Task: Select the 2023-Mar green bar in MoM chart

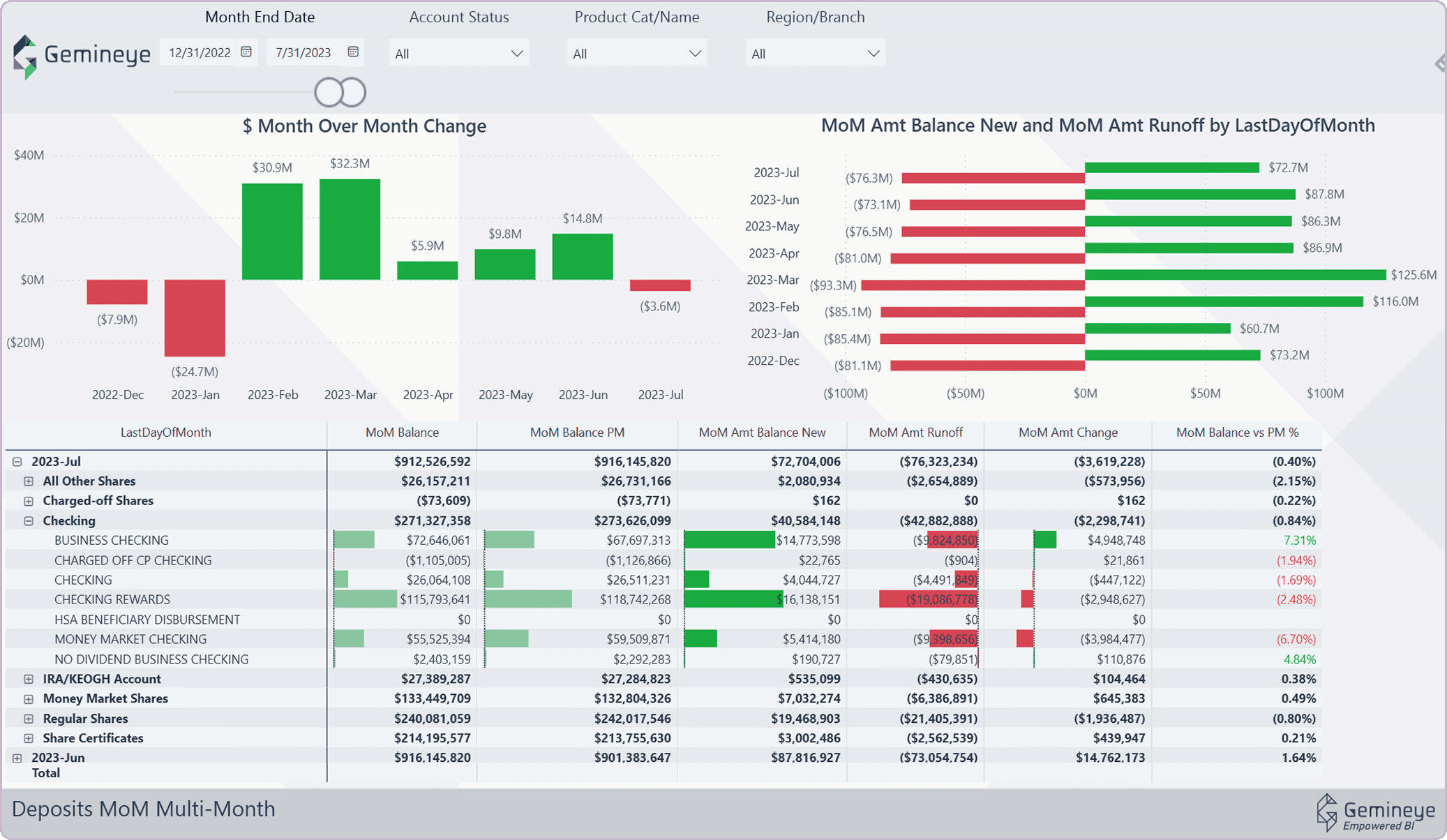Action: [350, 230]
